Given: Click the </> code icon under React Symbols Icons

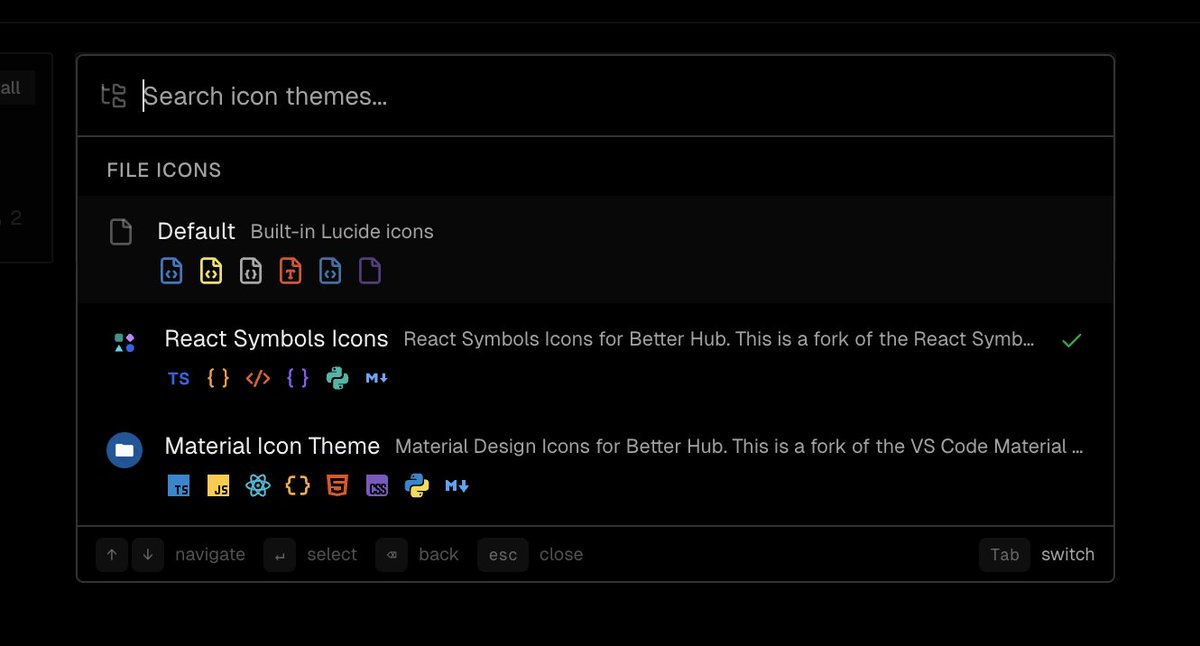Looking at the screenshot, I should pyautogui.click(x=258, y=378).
